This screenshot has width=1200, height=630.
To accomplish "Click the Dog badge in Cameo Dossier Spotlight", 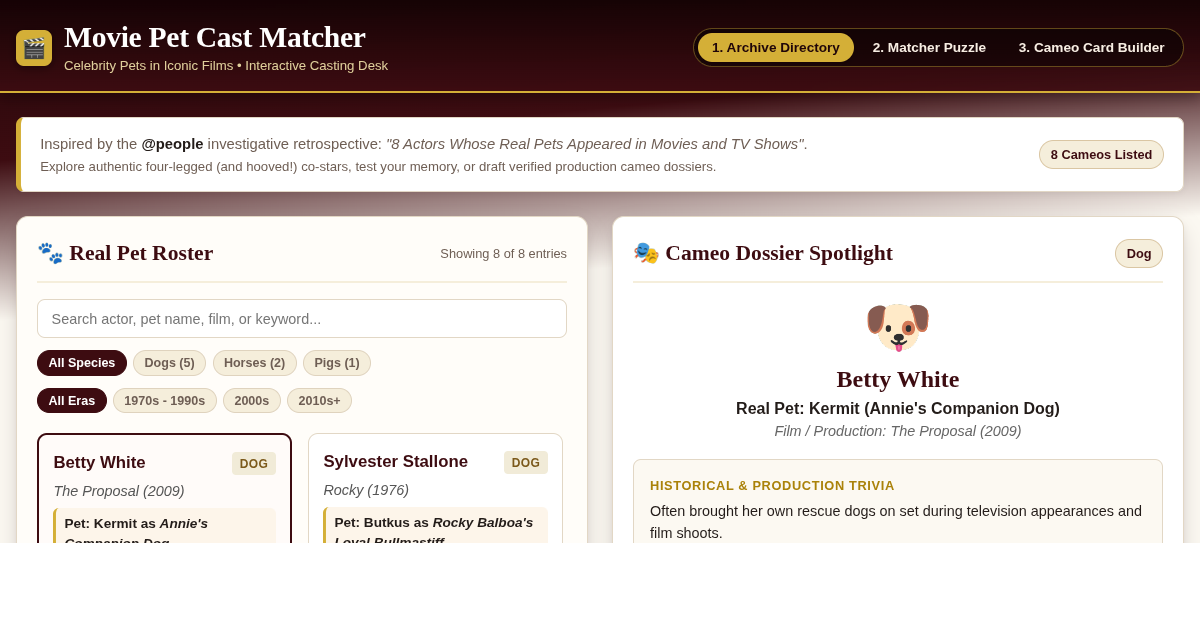I will [1139, 254].
